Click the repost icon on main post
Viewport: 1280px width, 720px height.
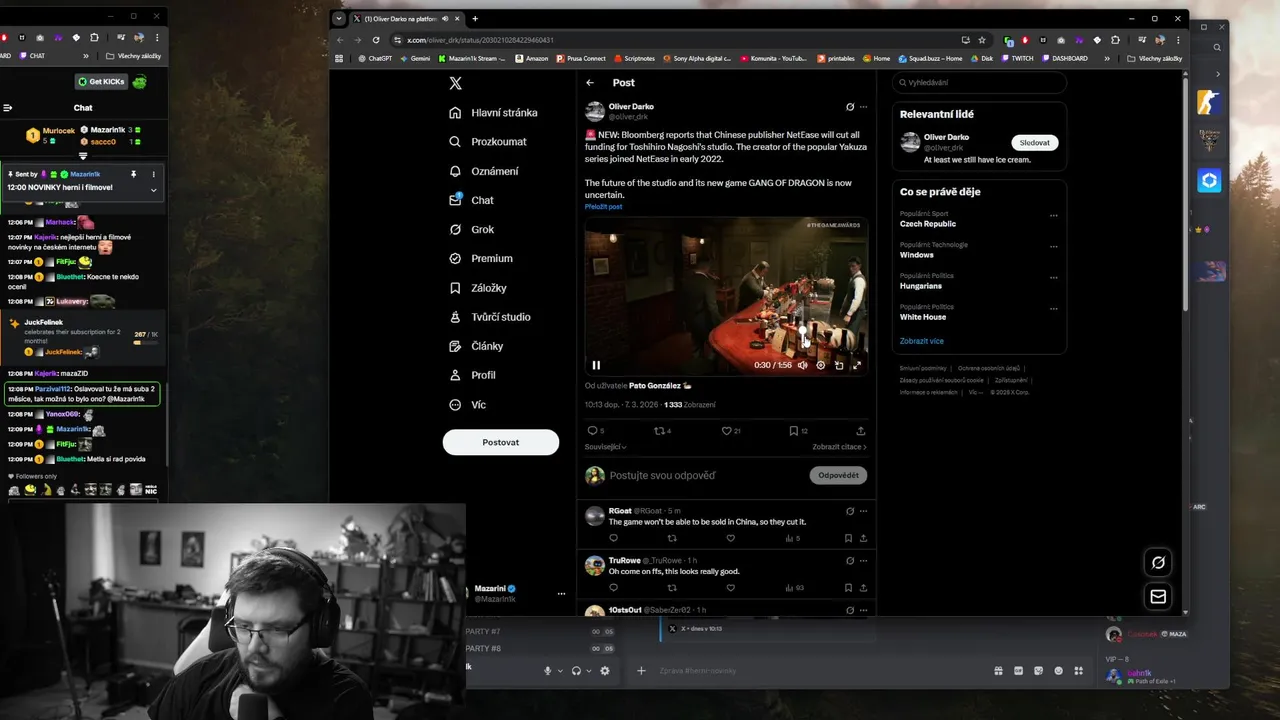click(658, 431)
